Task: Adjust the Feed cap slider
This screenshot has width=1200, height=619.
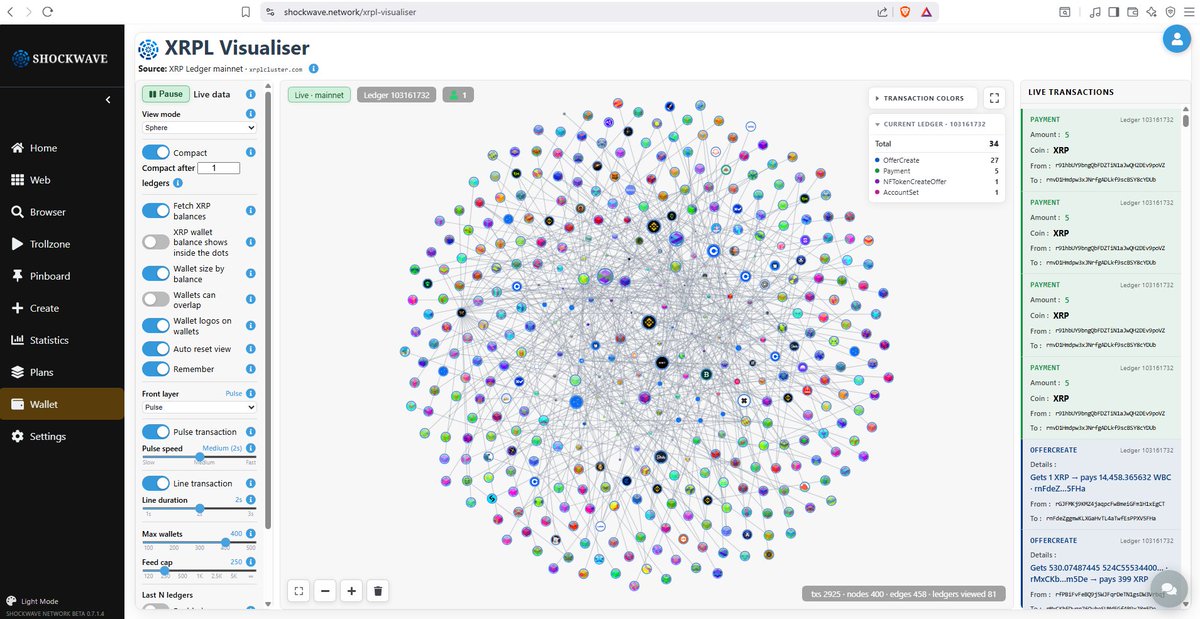Action: [199, 570]
